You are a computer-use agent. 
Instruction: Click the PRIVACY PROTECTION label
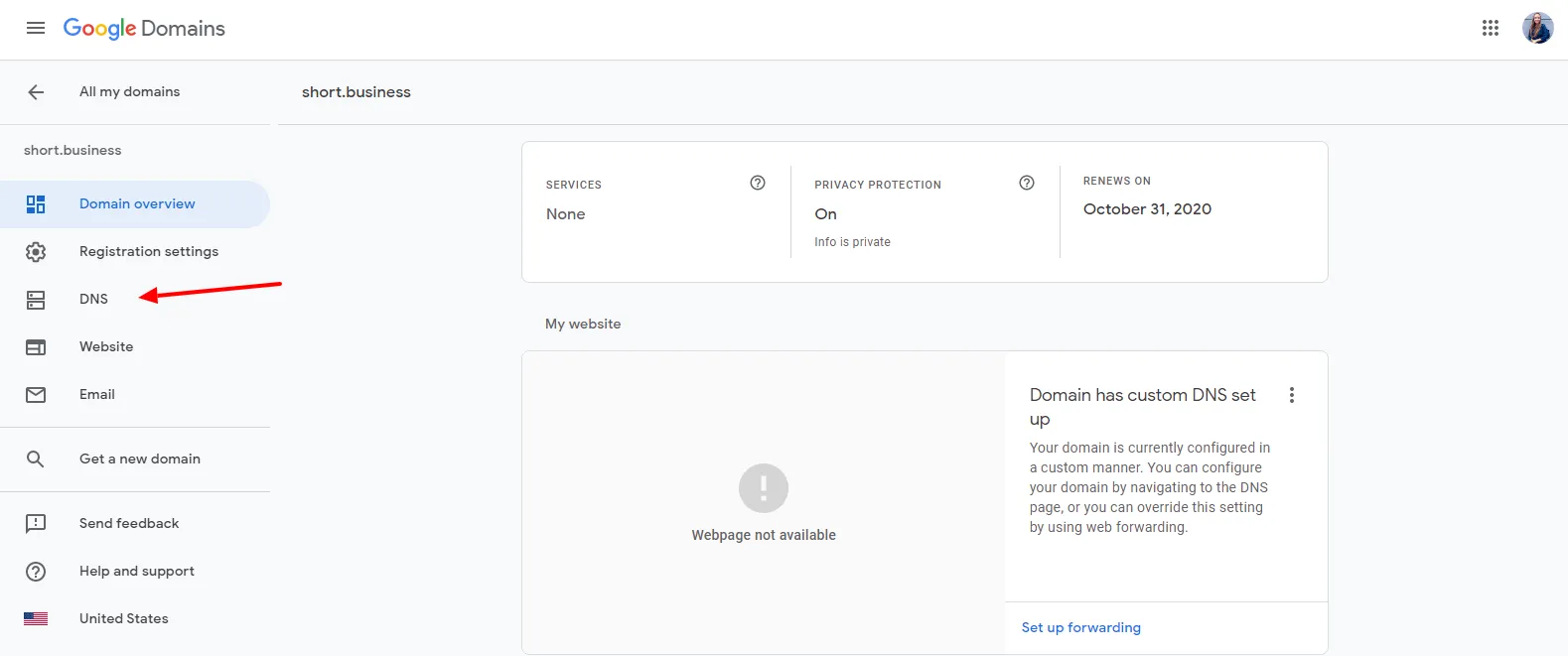[878, 185]
